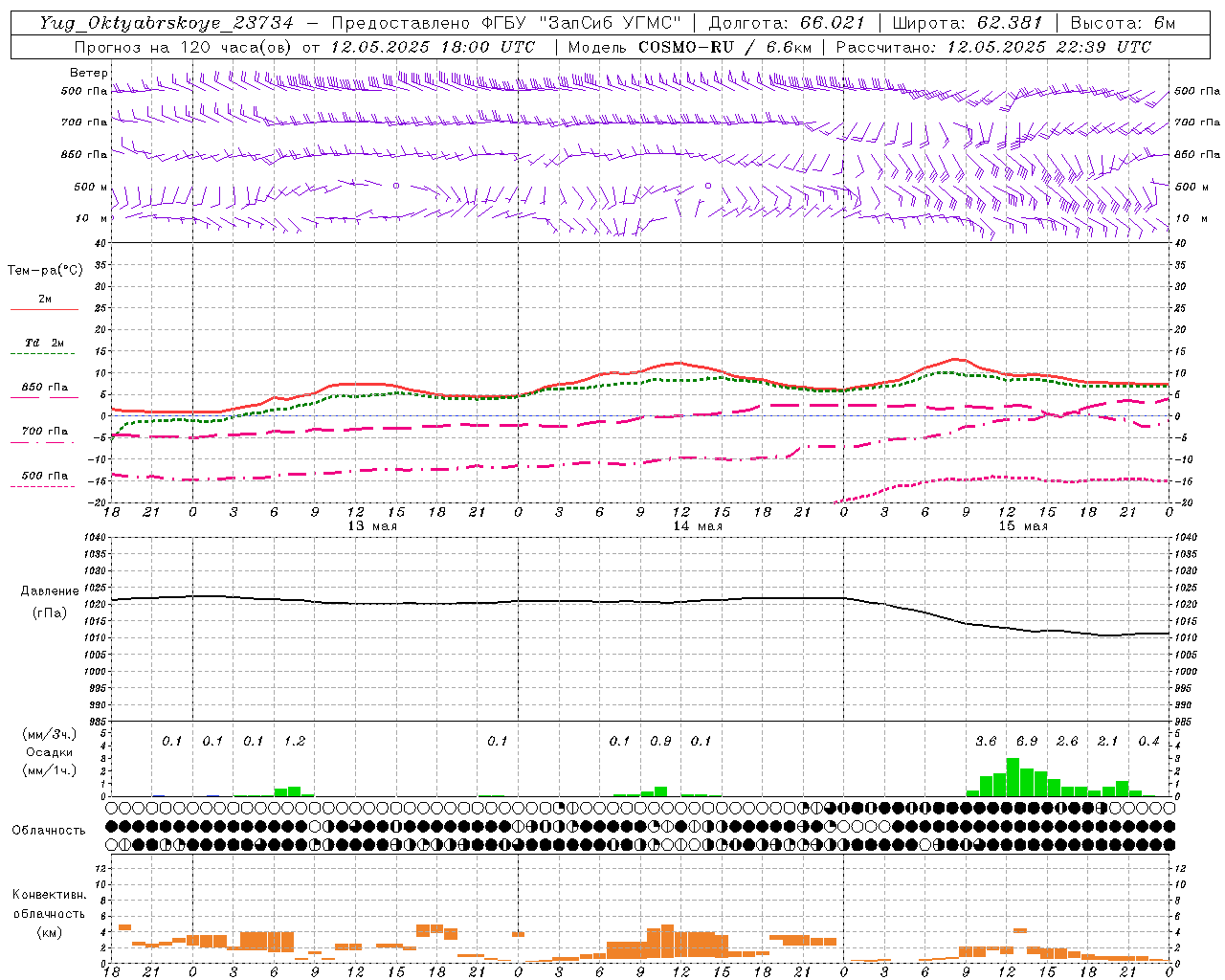Click the 'Td 2м' dew point legend entry
Viewport: 1225px width, 980px height.
pyautogui.click(x=44, y=343)
